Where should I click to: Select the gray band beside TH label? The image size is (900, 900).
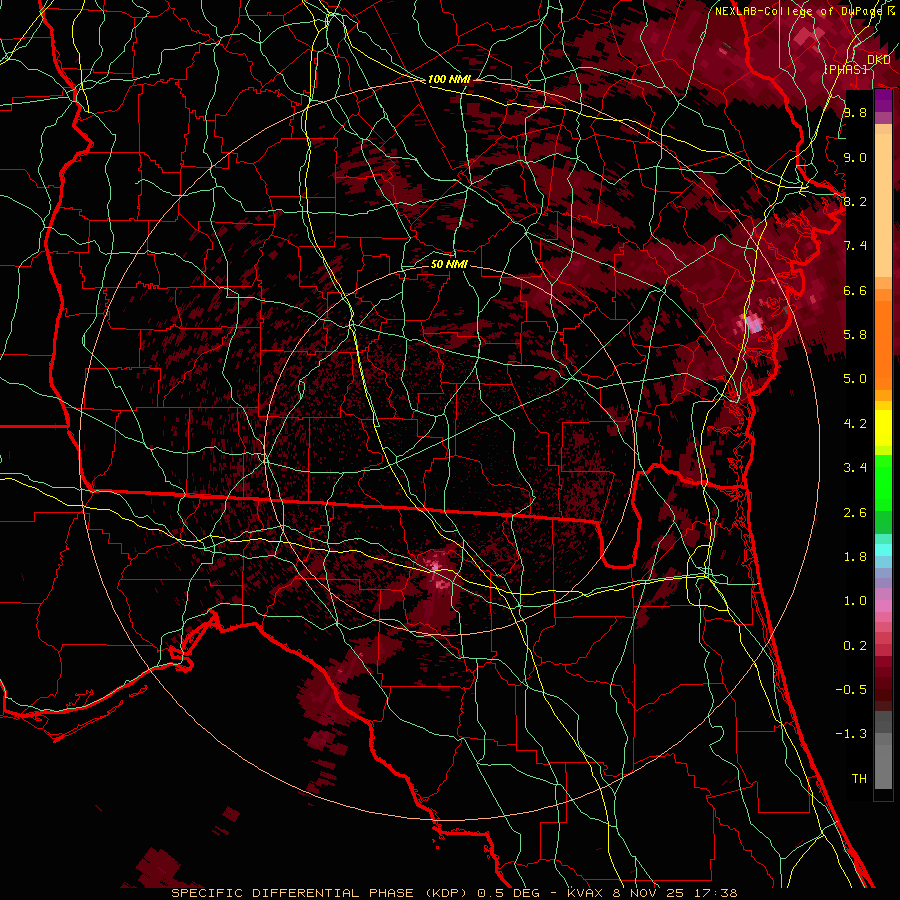[883, 767]
